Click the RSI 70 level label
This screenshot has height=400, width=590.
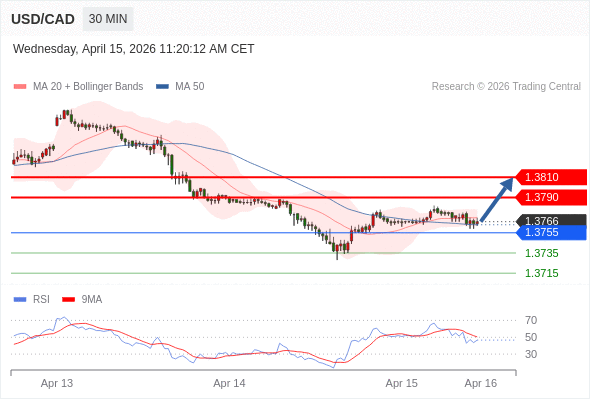(x=531, y=321)
